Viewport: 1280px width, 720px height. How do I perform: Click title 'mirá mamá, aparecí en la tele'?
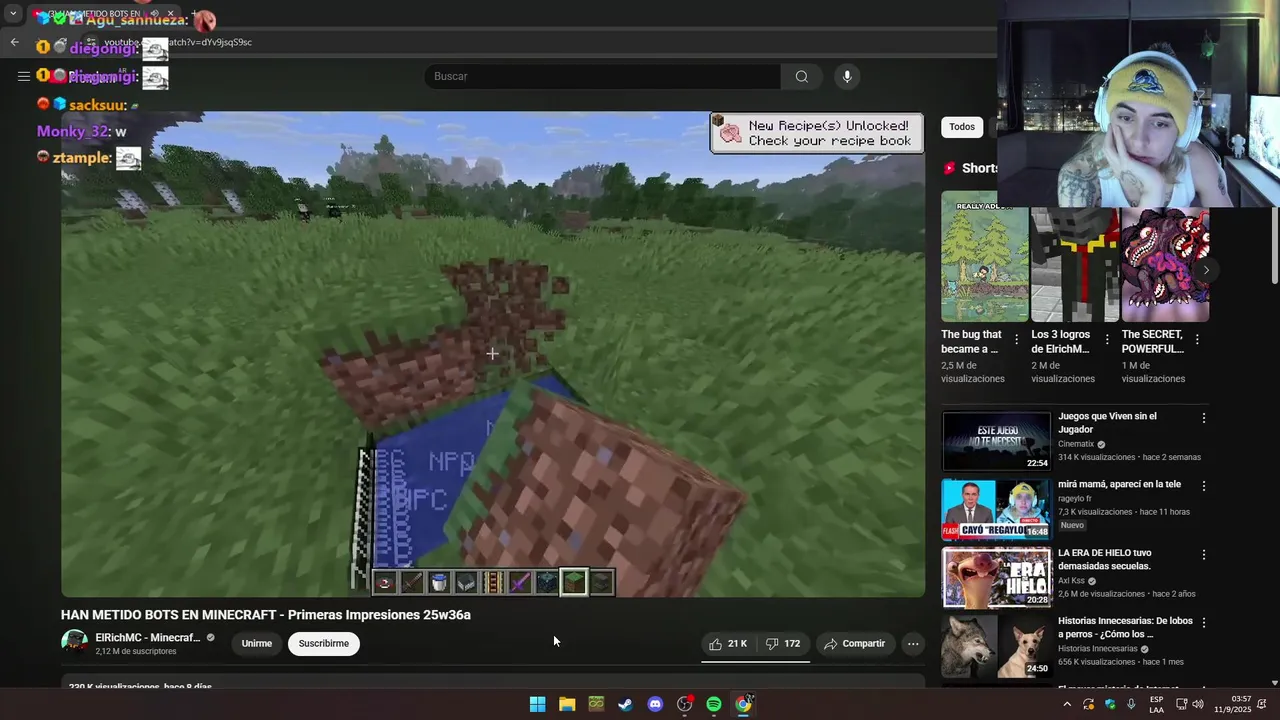tap(1119, 484)
